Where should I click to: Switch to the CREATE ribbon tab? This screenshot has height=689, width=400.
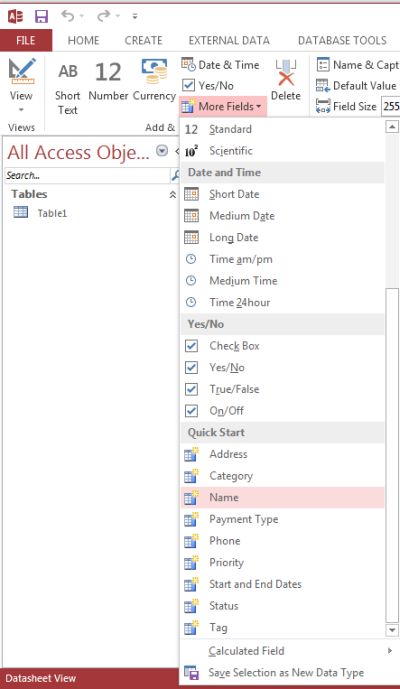tap(143, 40)
